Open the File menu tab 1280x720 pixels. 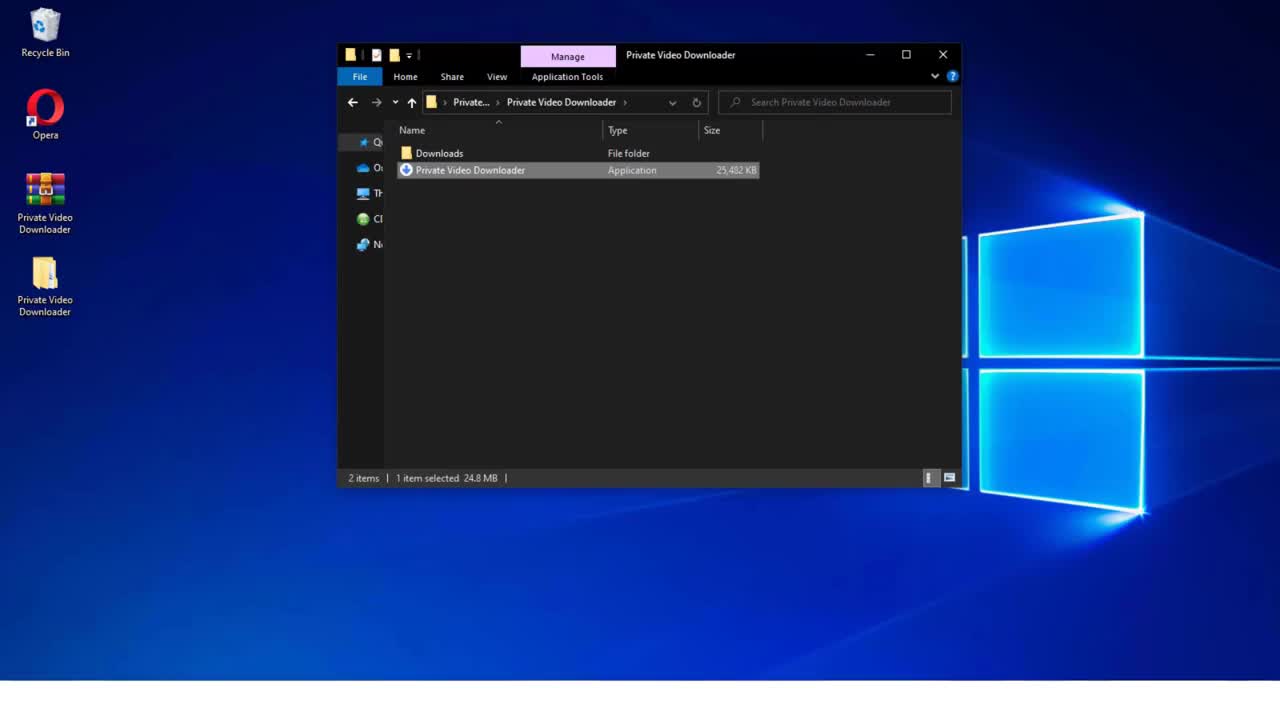click(360, 77)
